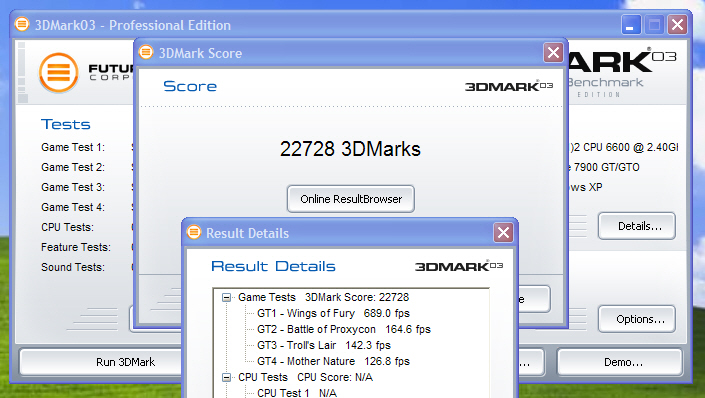The image size is (705, 398).
Task: Select GT1 - Wings of Fury result
Action: coord(333,313)
